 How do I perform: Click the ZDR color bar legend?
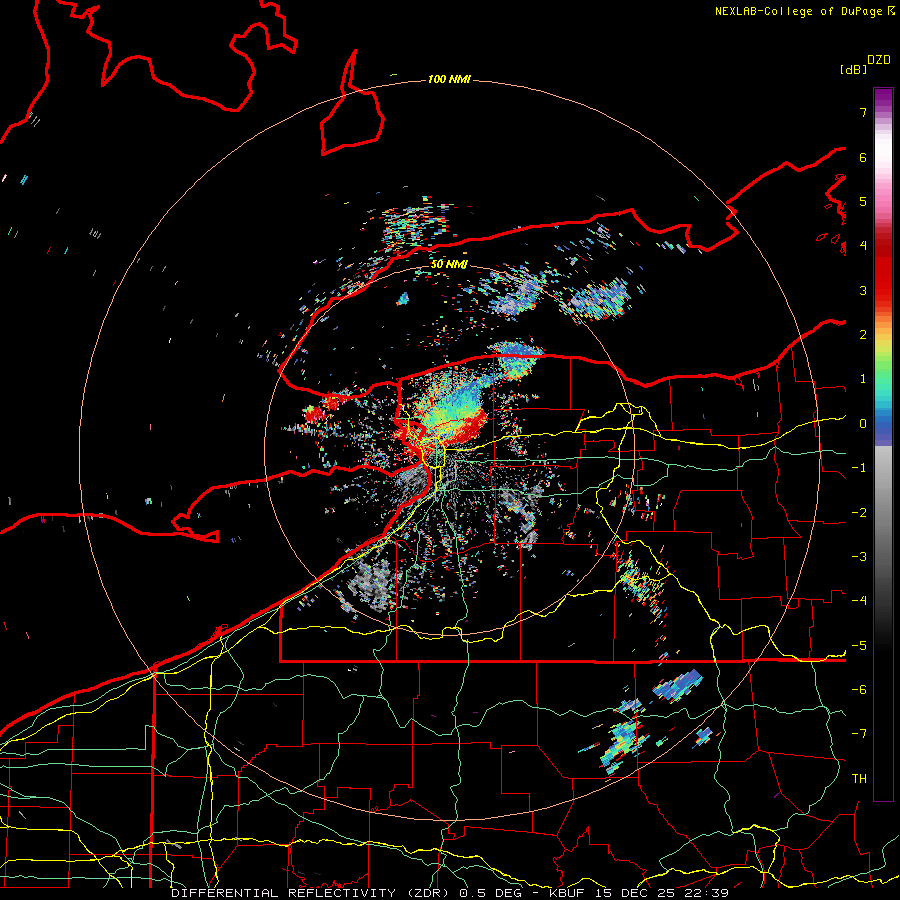click(883, 444)
